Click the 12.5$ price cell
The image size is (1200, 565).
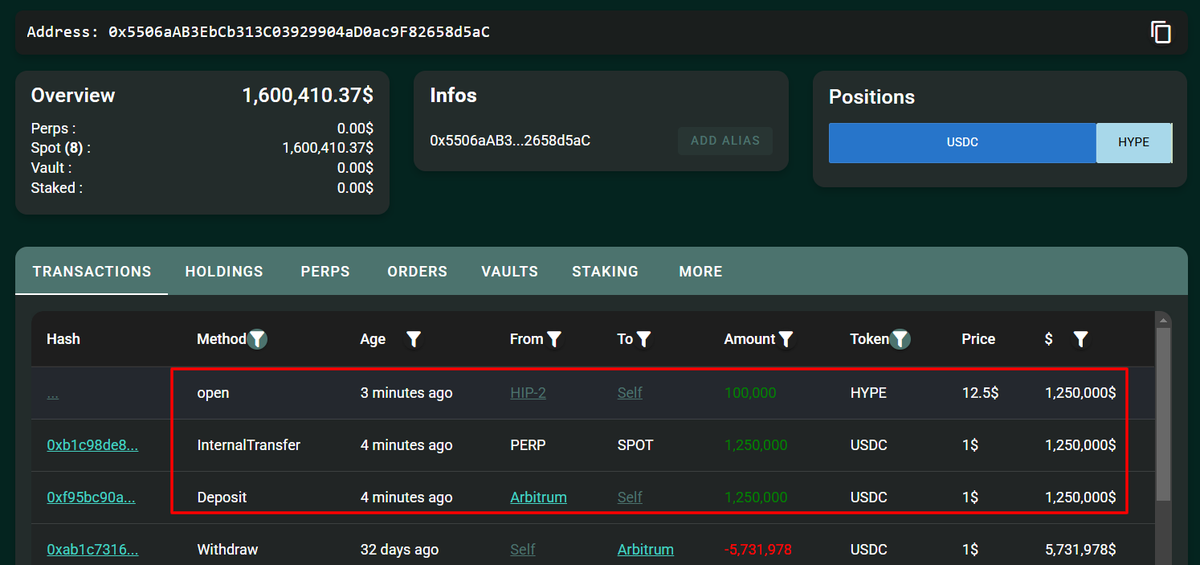coord(980,393)
